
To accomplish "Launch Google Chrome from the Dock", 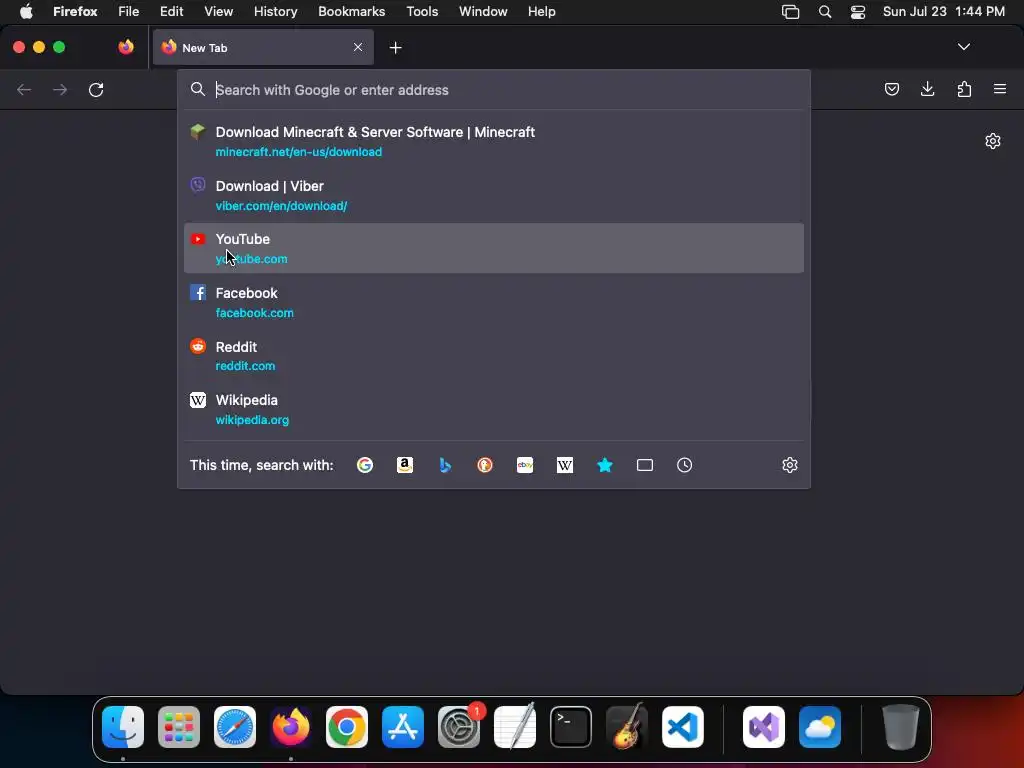I will (347, 726).
